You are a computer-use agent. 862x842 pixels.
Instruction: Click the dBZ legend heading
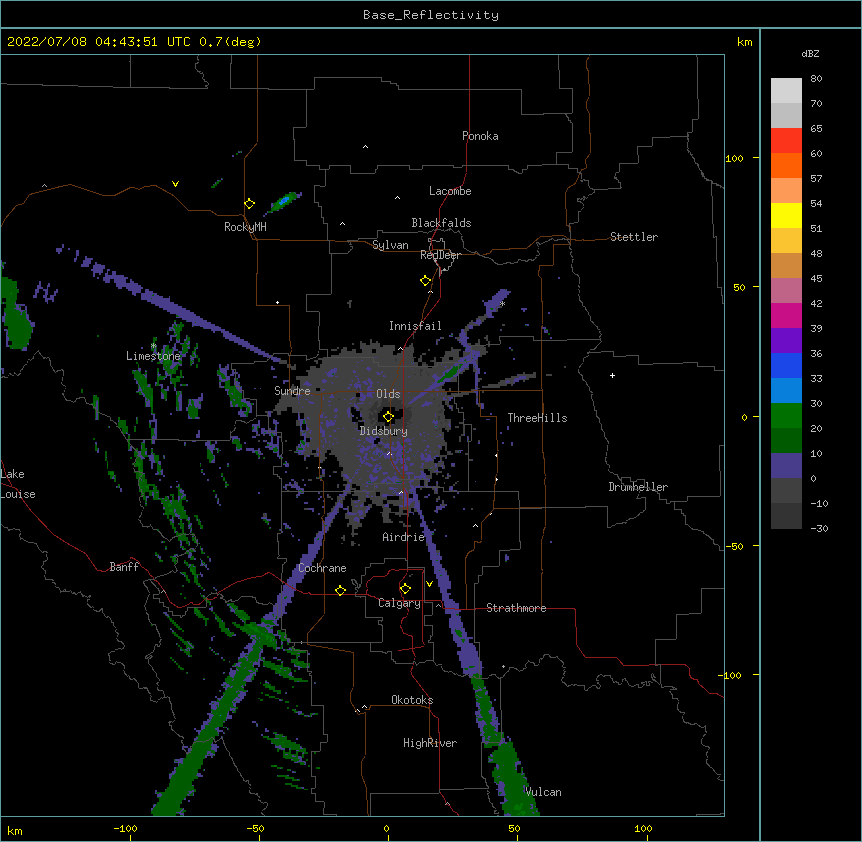(x=810, y=54)
